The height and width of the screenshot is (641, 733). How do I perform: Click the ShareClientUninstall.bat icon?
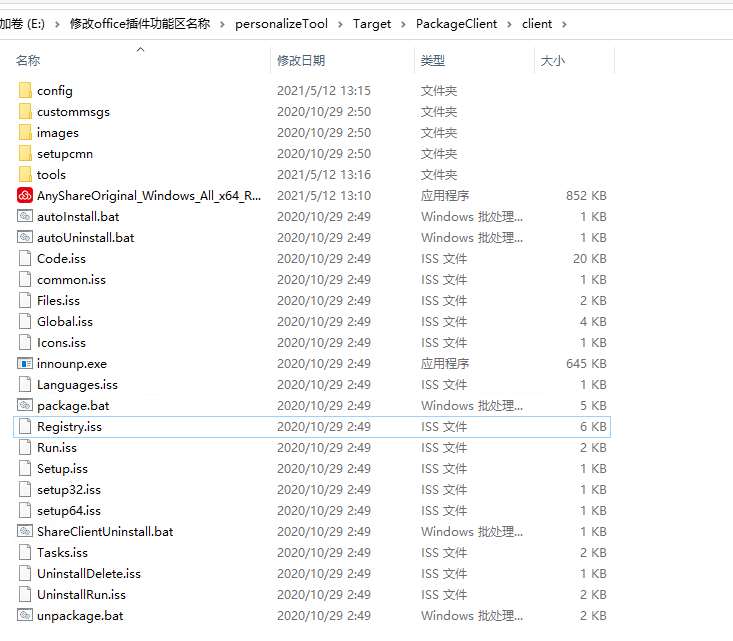[x=25, y=531]
